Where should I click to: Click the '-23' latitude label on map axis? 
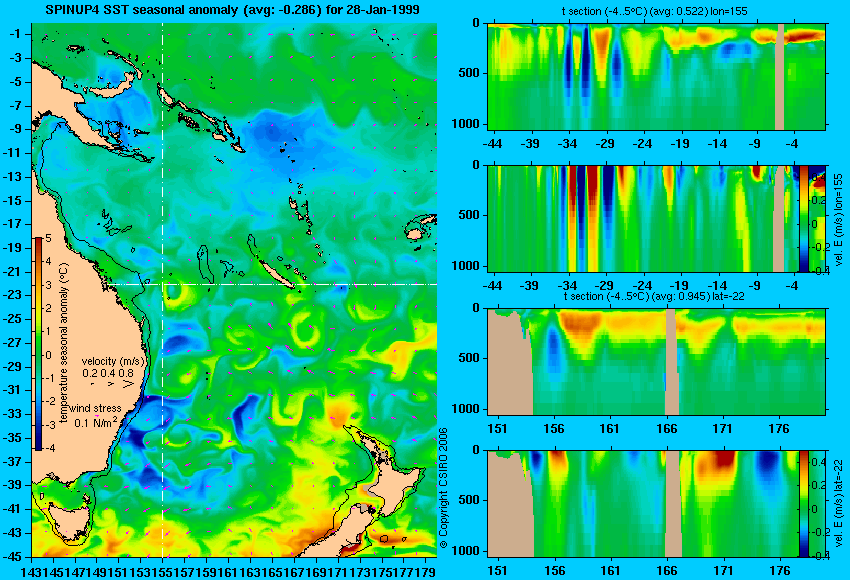click(x=12, y=295)
